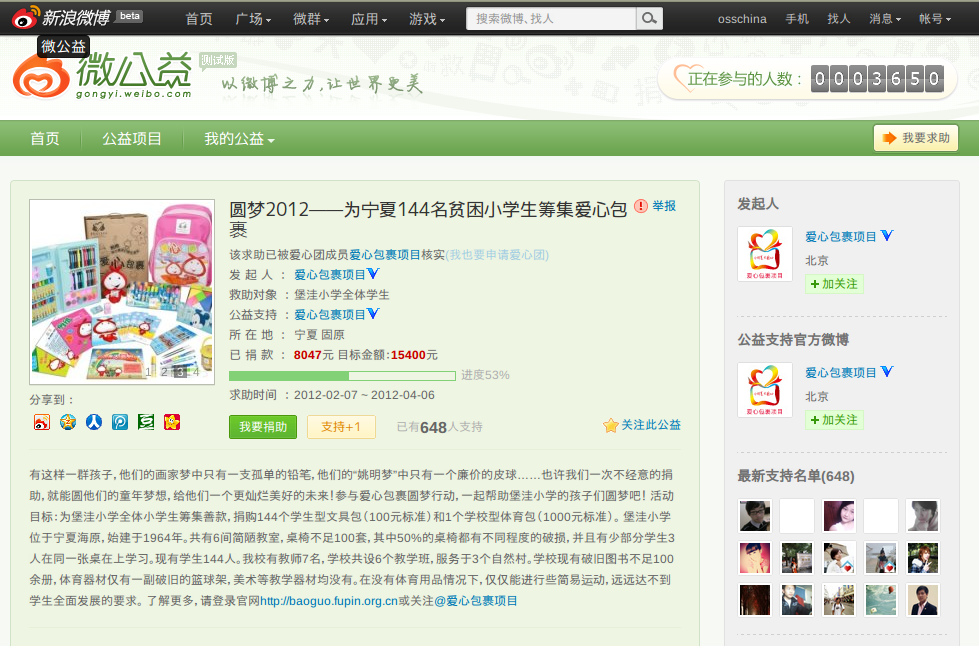Click 加关注 under 发起人
The width and height of the screenshot is (979, 646).
(x=834, y=284)
